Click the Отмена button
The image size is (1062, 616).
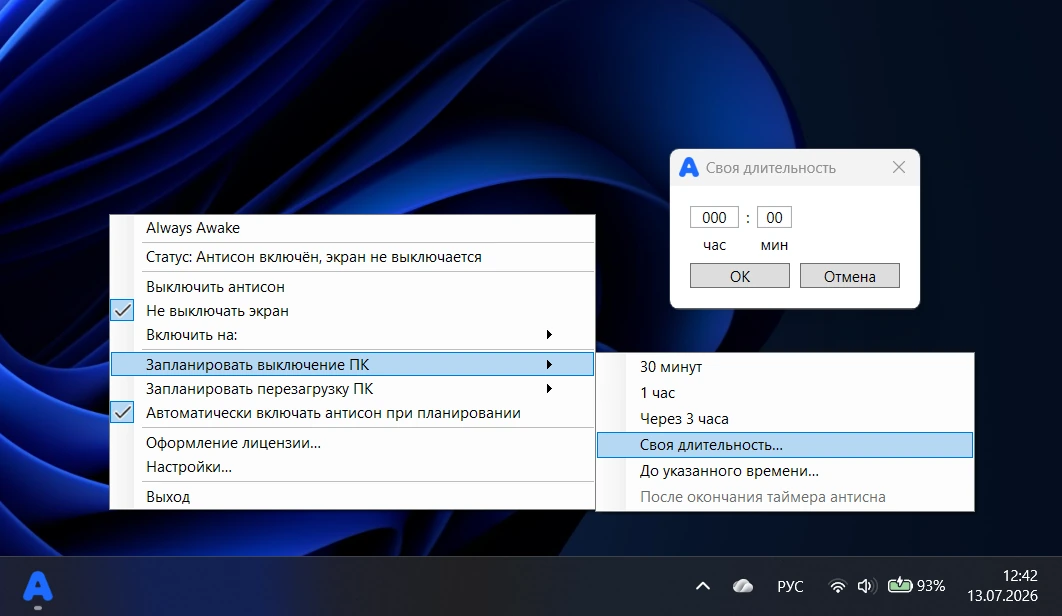pyautogui.click(x=849, y=276)
